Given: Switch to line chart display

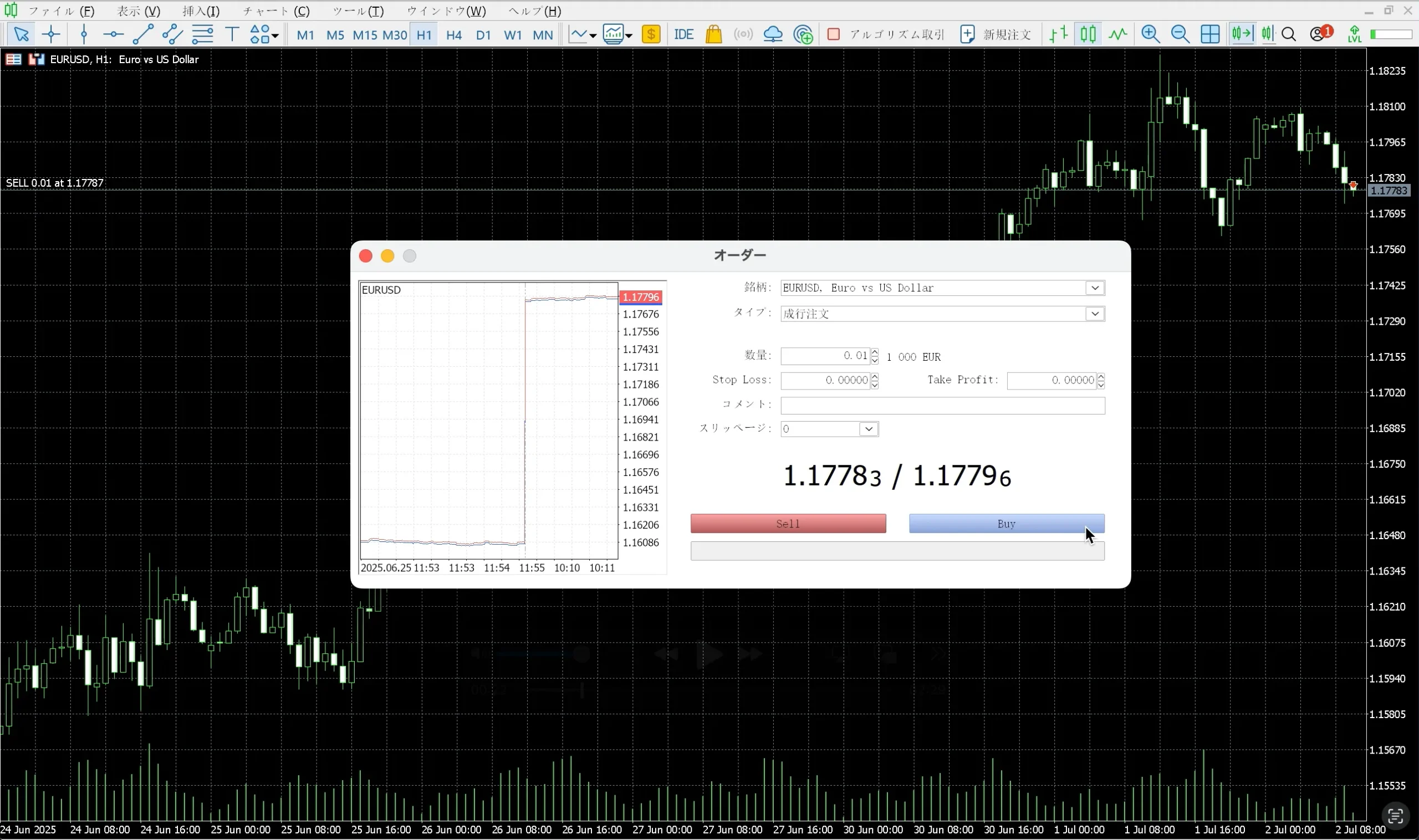Looking at the screenshot, I should (x=1118, y=34).
